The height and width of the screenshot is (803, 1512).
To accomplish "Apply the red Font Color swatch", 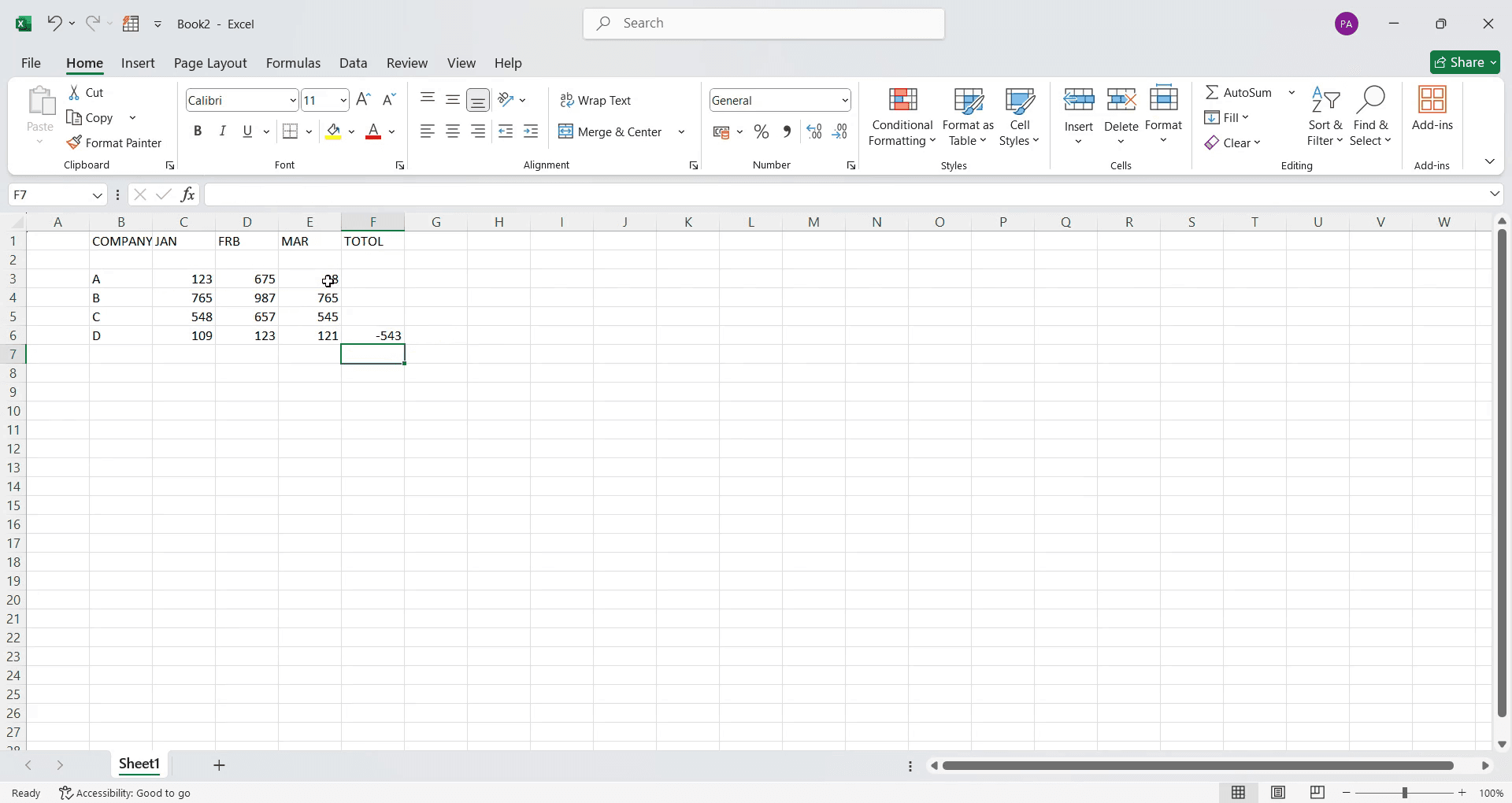I will (x=373, y=131).
